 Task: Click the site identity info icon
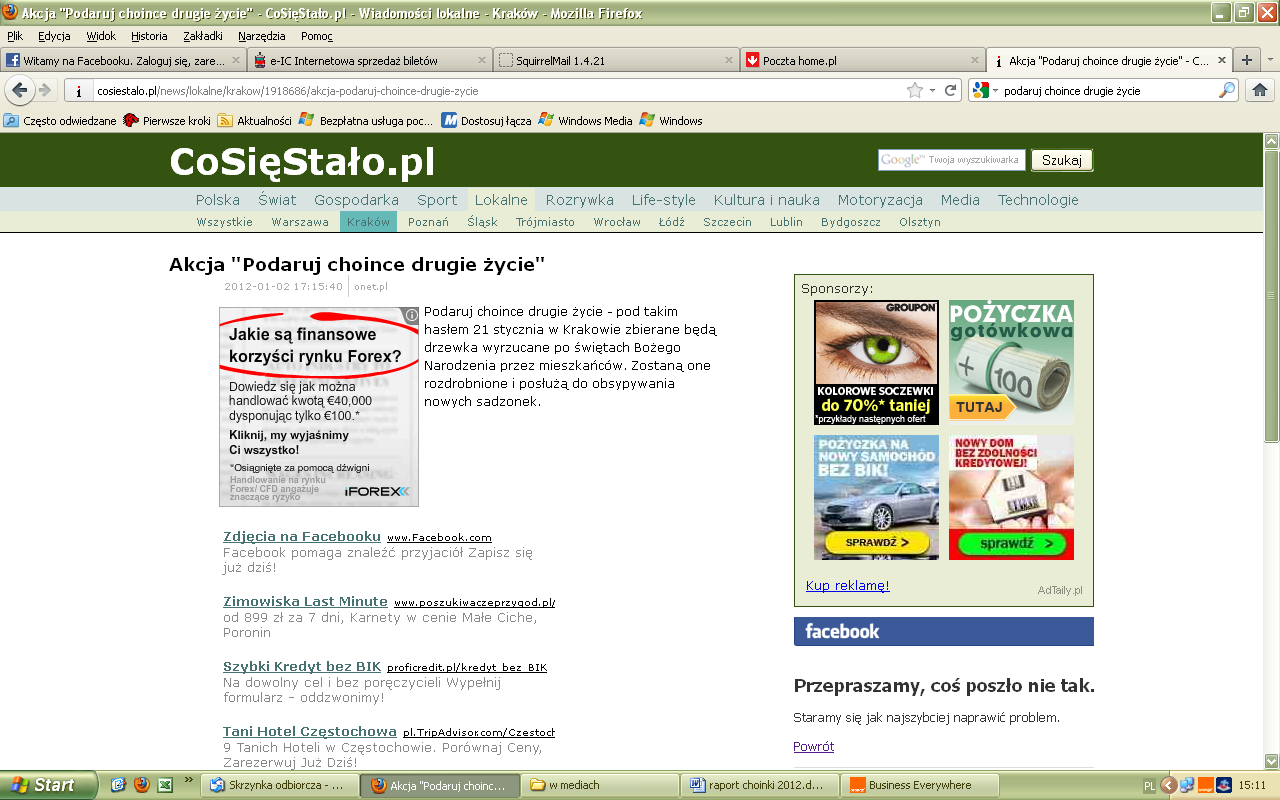pyautogui.click(x=78, y=90)
